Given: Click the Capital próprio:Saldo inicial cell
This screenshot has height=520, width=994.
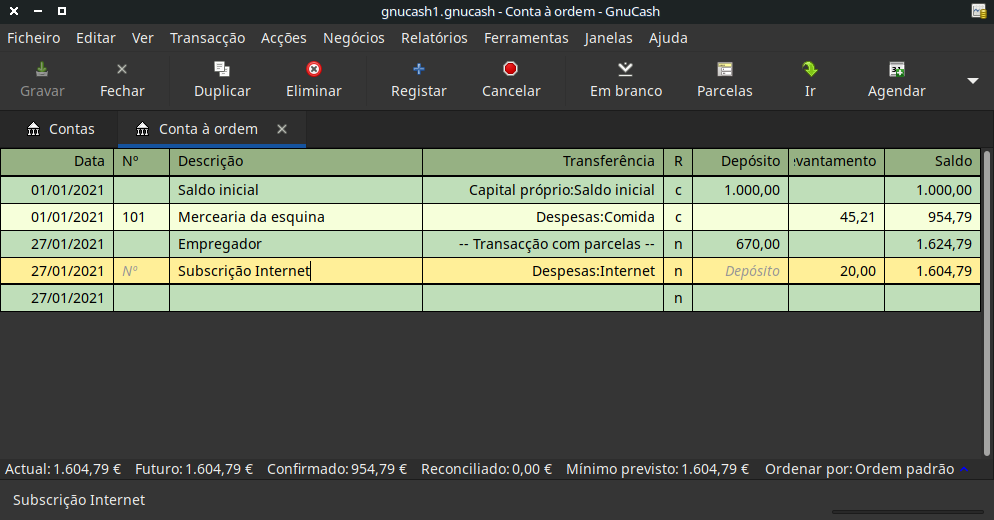Looking at the screenshot, I should tap(543, 190).
